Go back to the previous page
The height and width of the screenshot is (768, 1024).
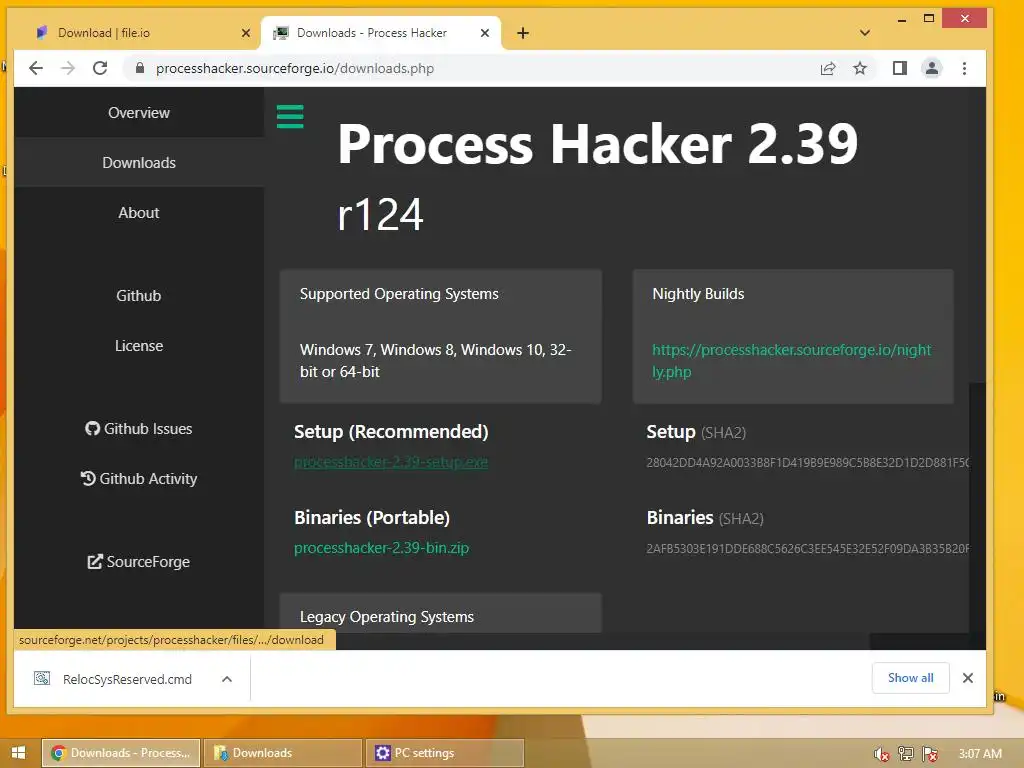36,68
